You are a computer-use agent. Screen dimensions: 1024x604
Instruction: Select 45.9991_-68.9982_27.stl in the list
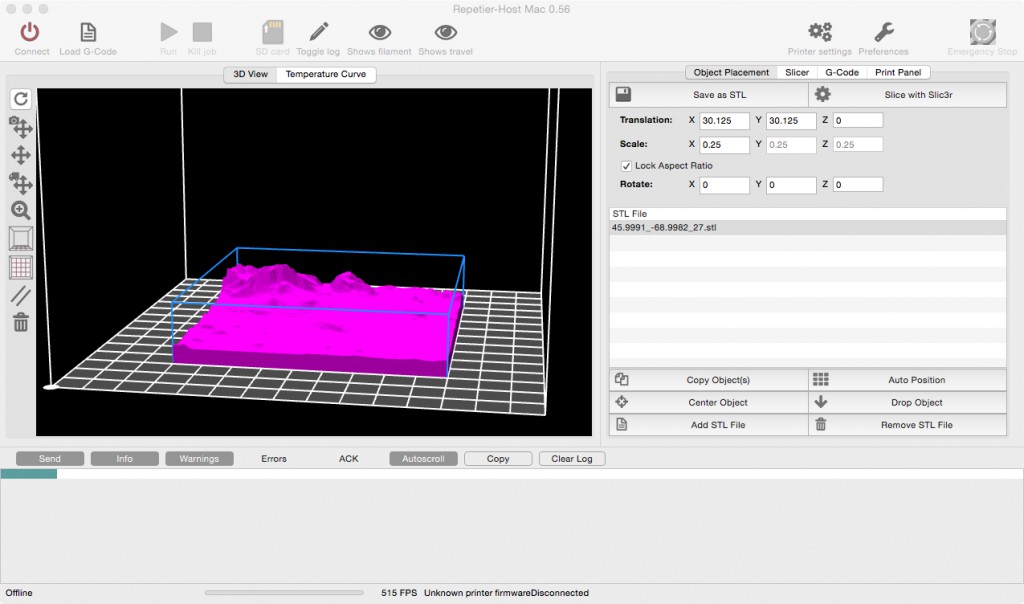tap(807, 228)
